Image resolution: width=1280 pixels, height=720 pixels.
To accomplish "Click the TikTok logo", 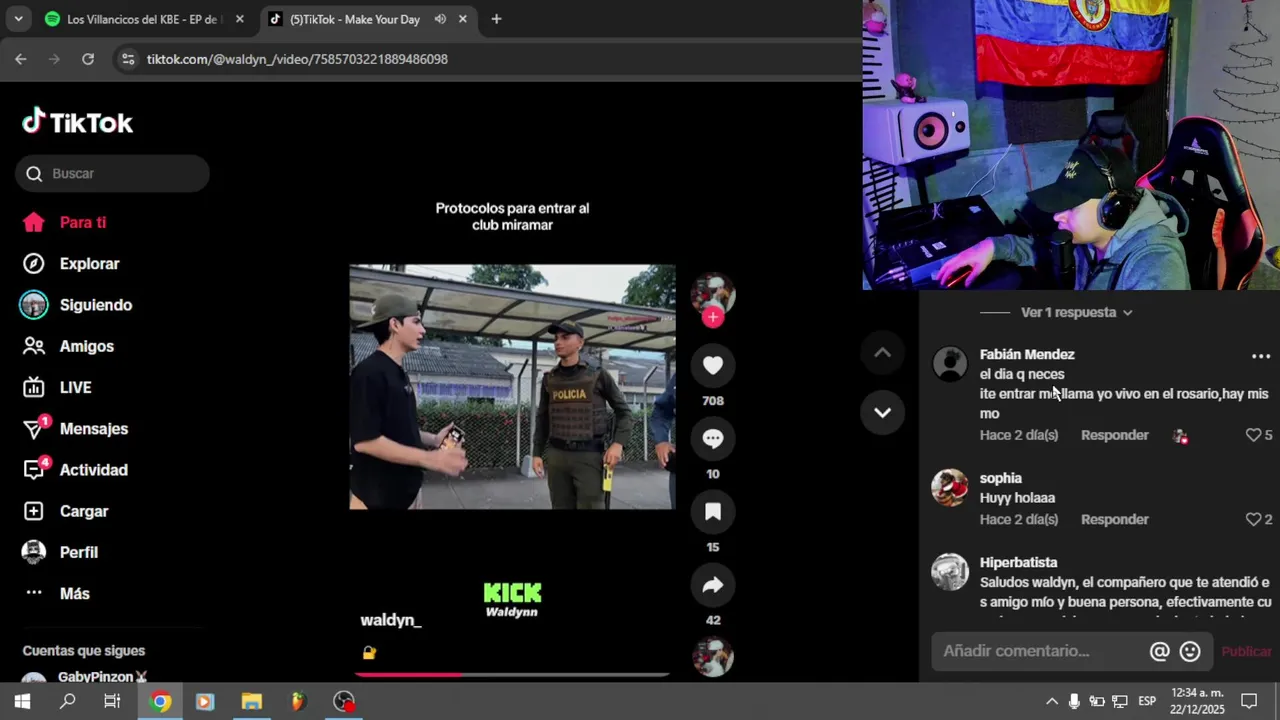I will tap(78, 122).
